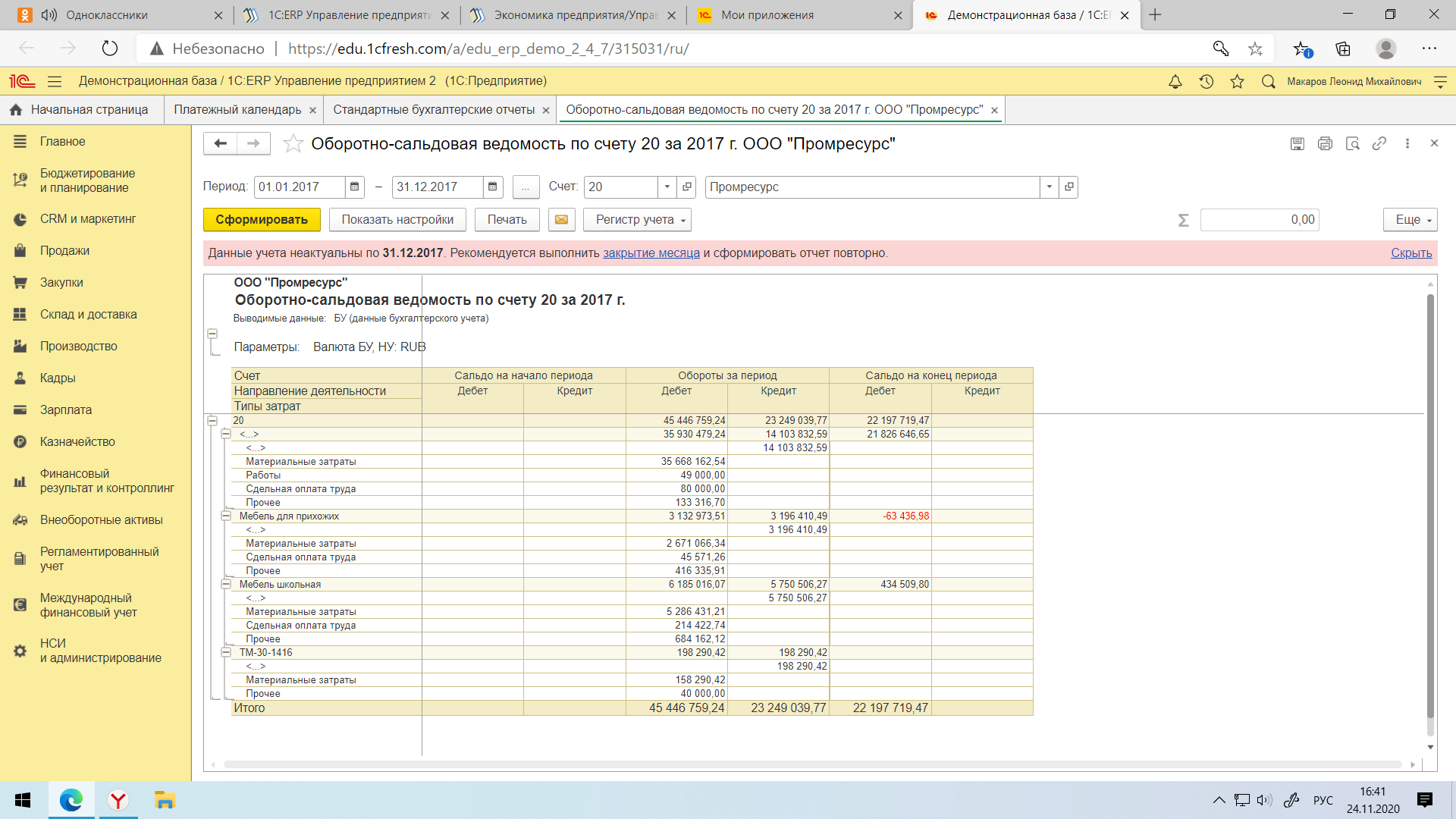Click the browser address bar URL

tap(488, 49)
